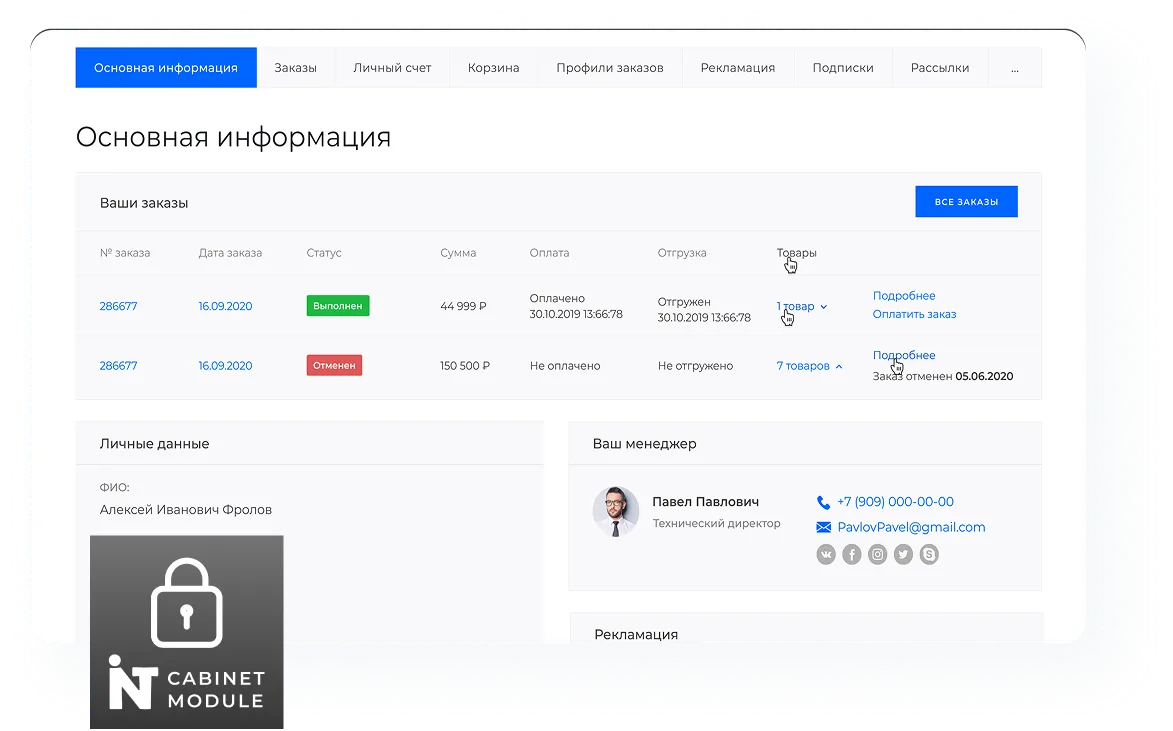Image resolution: width=1173 pixels, height=731 pixels.
Task: Click the PavlovPavel@gmail.com email link
Action: [x=911, y=527]
